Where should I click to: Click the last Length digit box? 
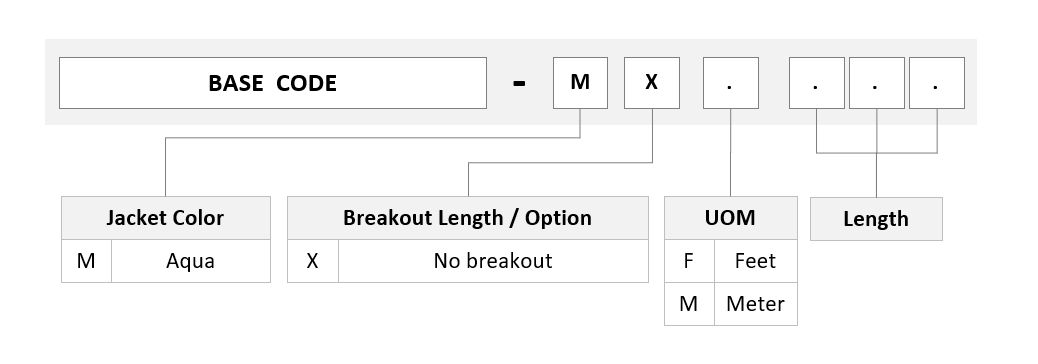point(937,83)
